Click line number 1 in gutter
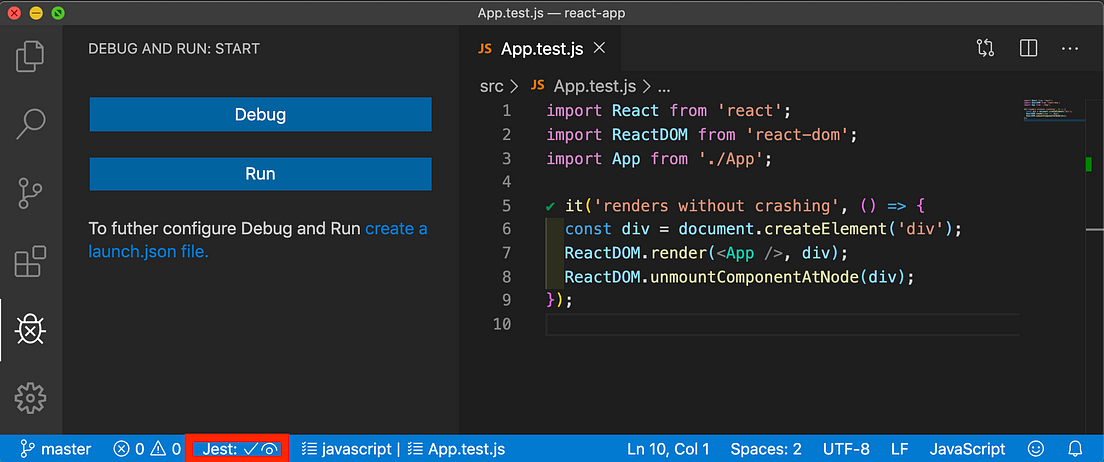 pyautogui.click(x=507, y=111)
